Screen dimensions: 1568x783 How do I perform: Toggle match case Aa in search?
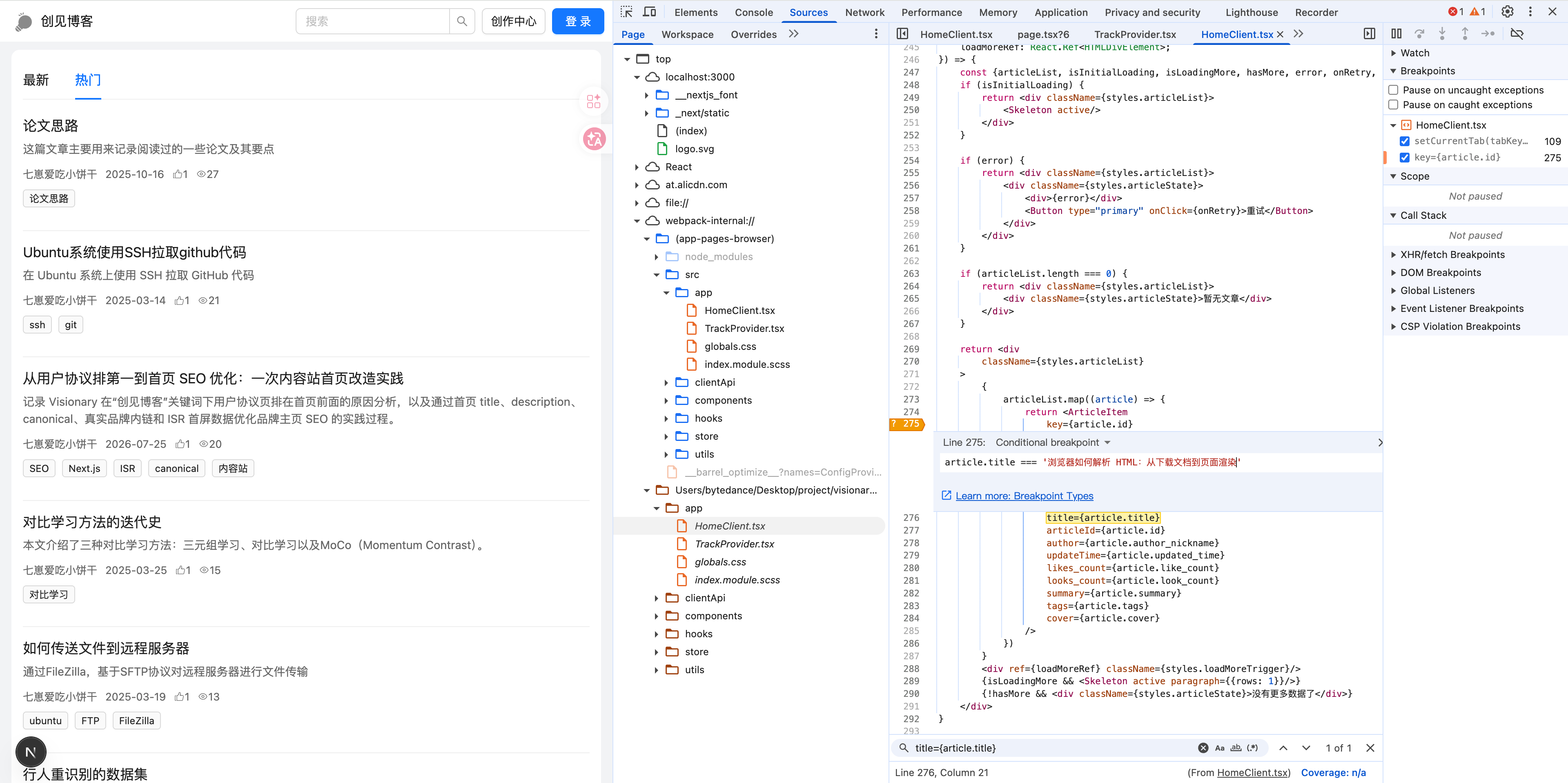1219,748
